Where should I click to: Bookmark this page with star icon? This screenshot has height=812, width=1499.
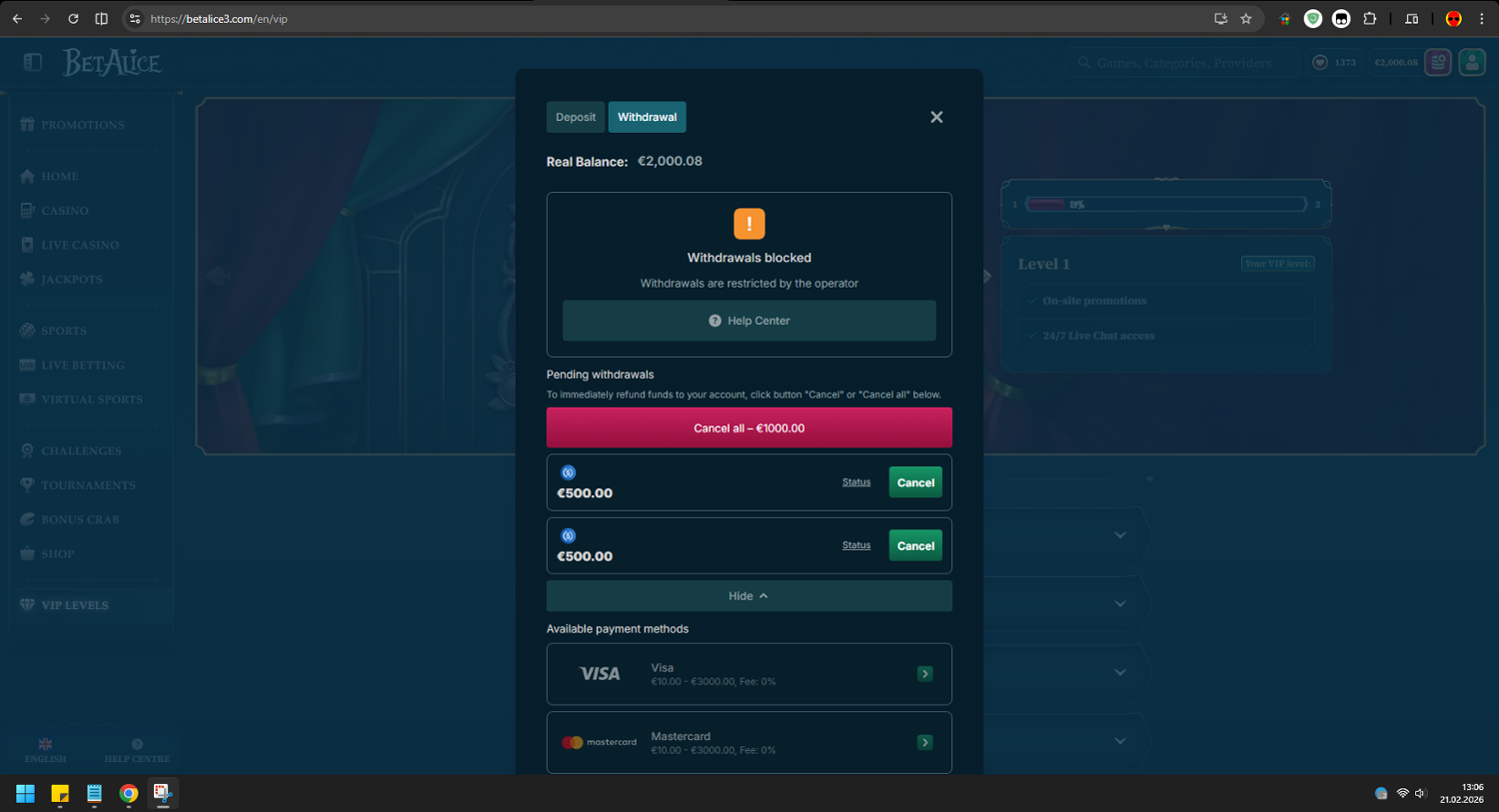click(x=1246, y=19)
